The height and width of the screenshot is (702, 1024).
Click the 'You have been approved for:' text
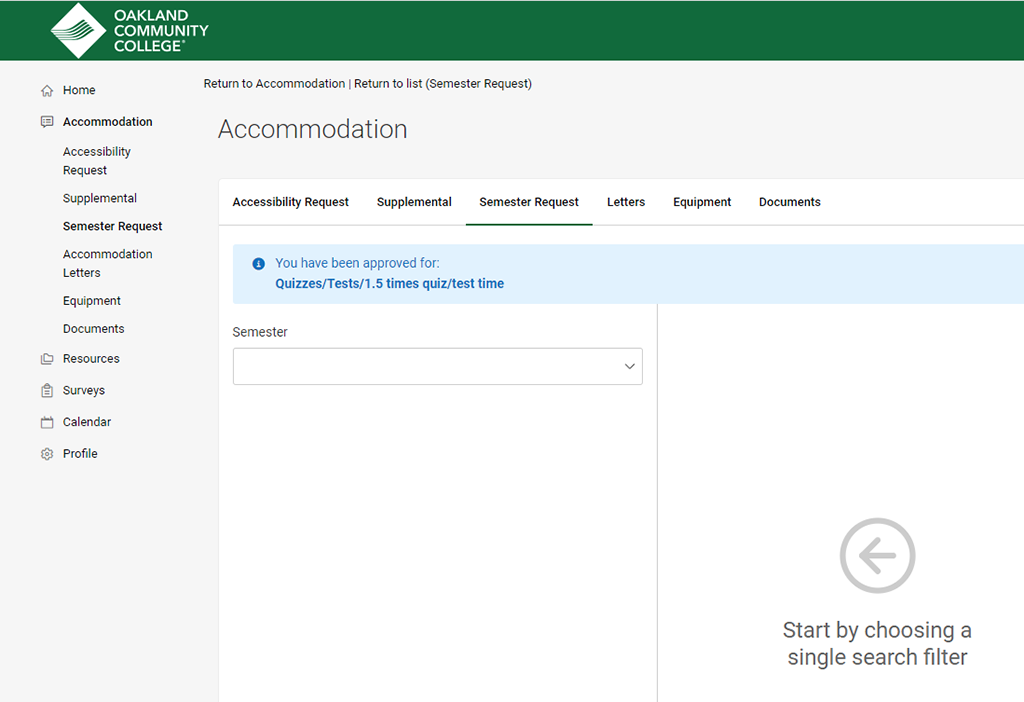[x=357, y=263]
